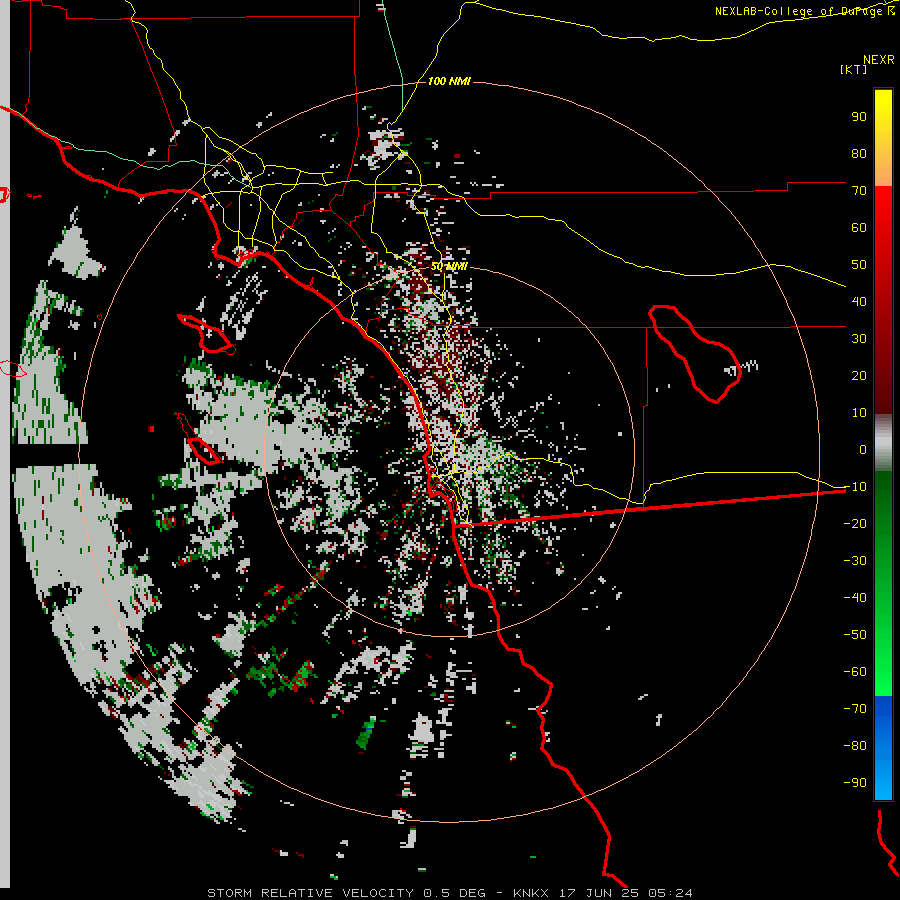Click the 30 value on velocity scale

pos(859,339)
